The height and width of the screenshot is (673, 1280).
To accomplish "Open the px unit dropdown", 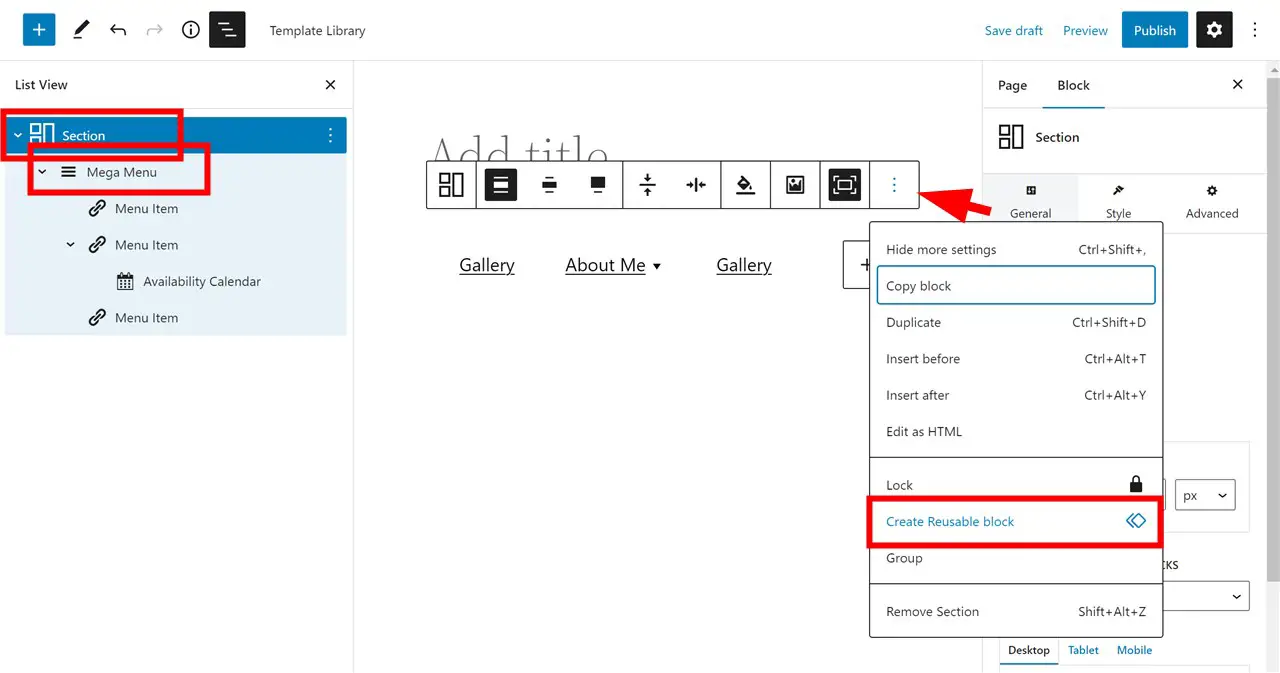I will tap(1205, 496).
